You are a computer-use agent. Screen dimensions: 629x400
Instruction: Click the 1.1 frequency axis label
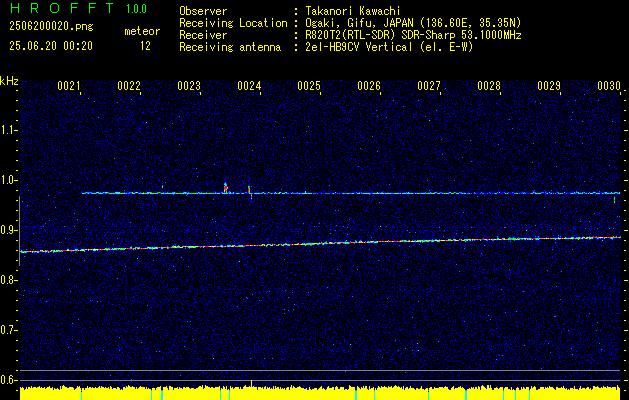8,130
